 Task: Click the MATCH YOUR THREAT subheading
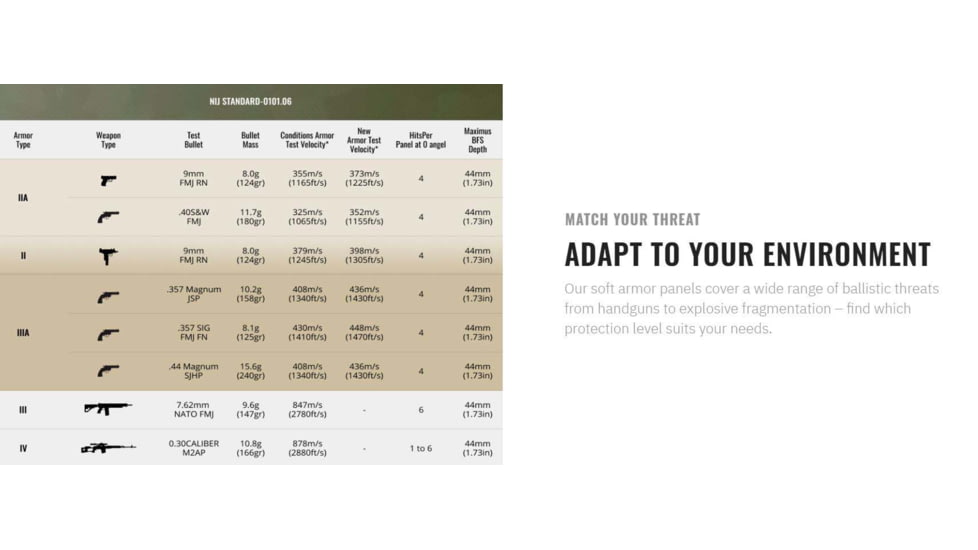[632, 220]
